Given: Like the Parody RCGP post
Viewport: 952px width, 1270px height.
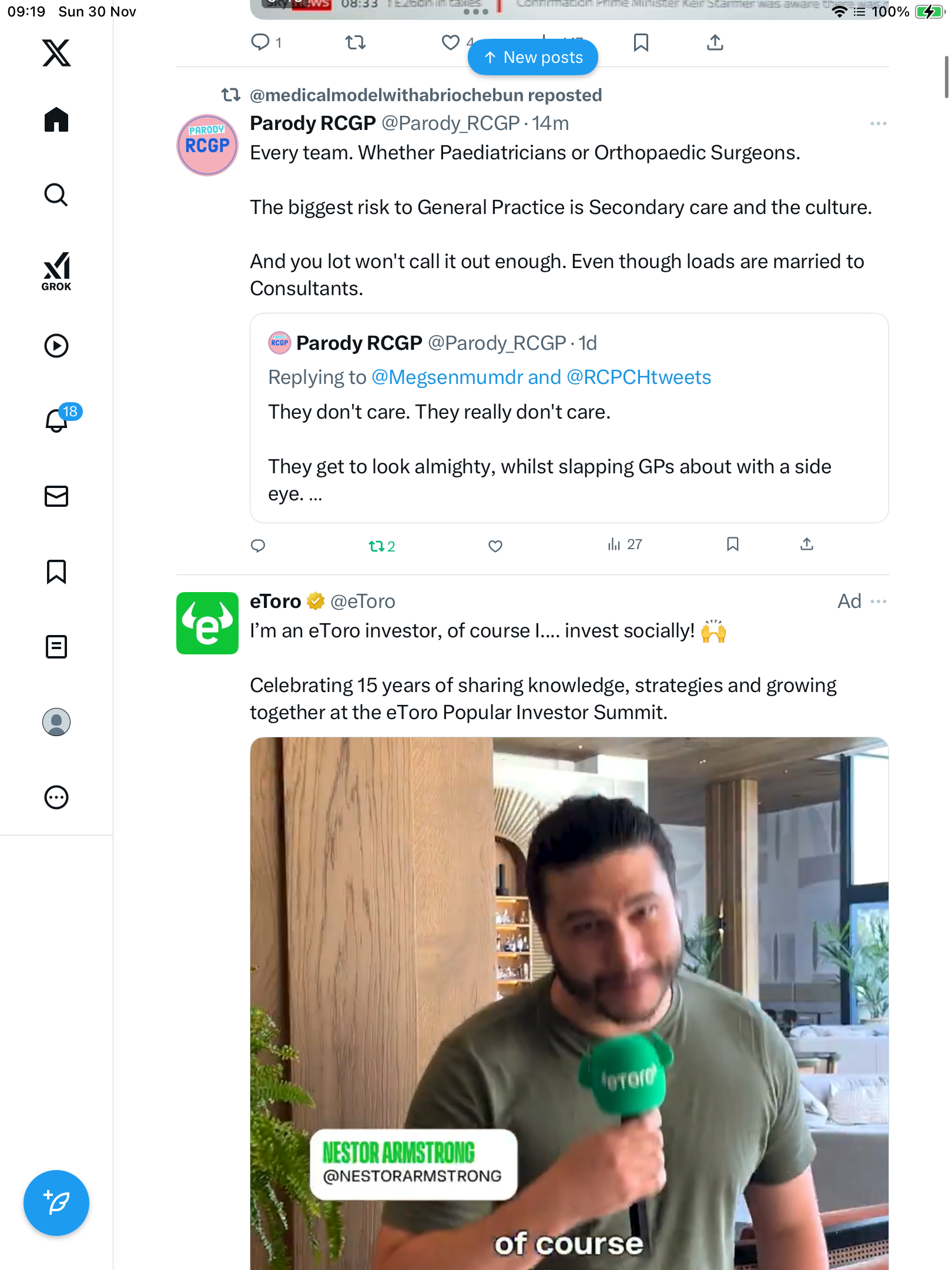Looking at the screenshot, I should 495,546.
